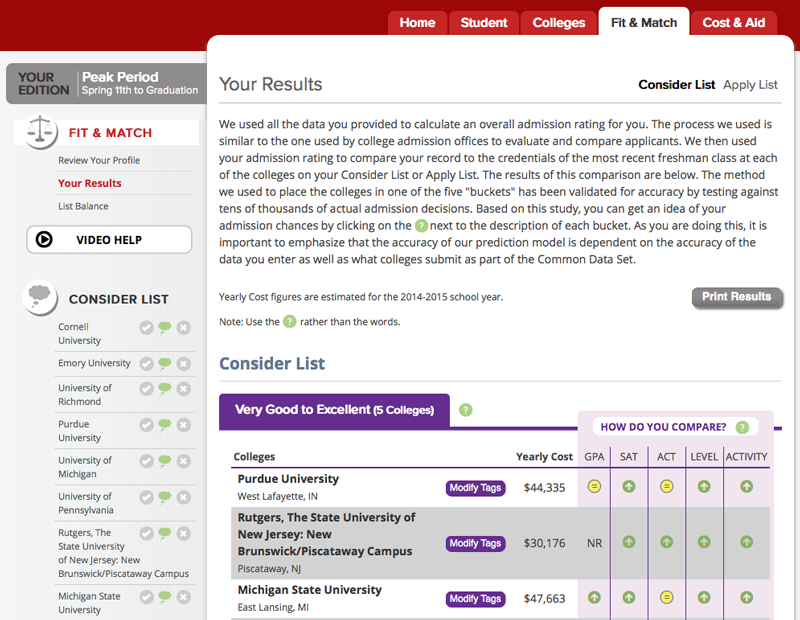The image size is (800, 620).
Task: Open Modify Tags for Rutgers
Action: click(475, 543)
